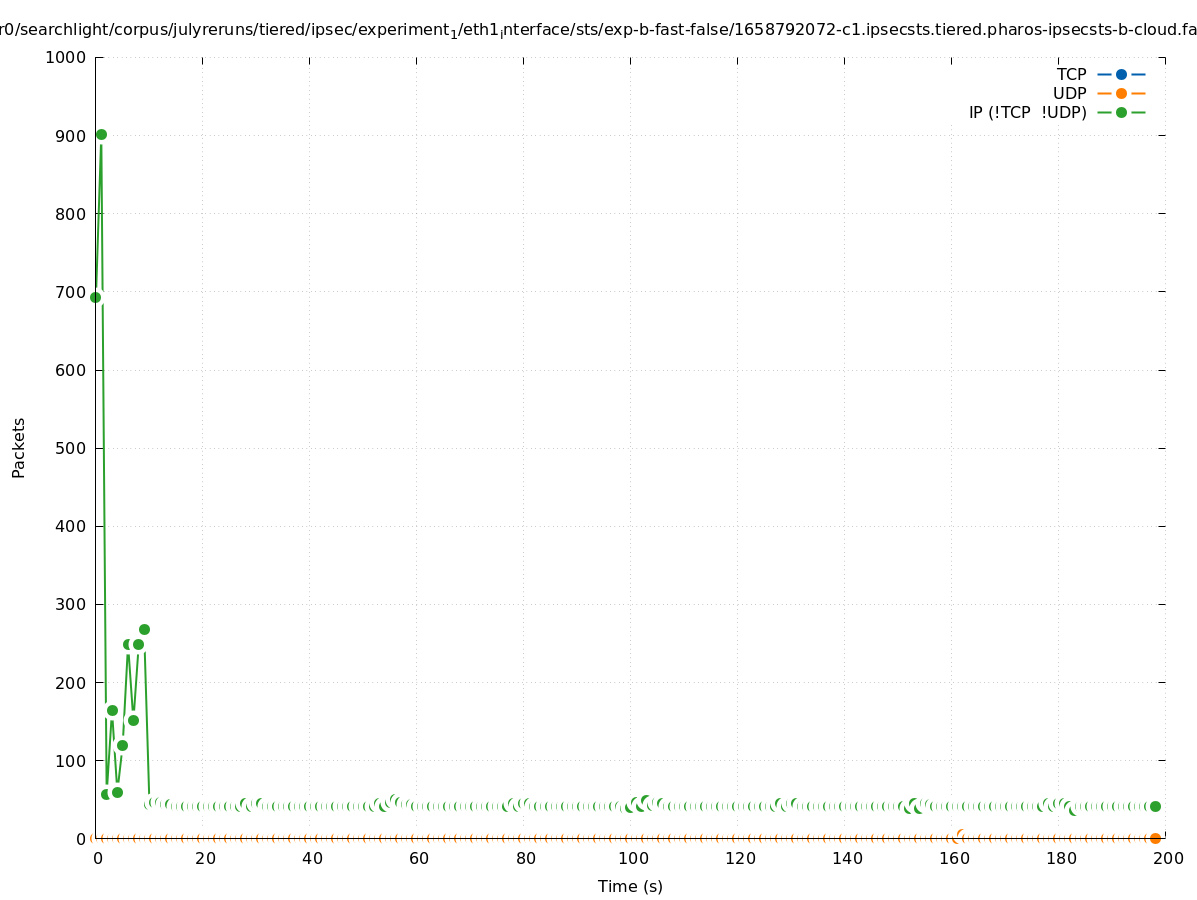1197x900 pixels.
Task: Click the file path title at the top
Action: pyautogui.click(x=598, y=30)
